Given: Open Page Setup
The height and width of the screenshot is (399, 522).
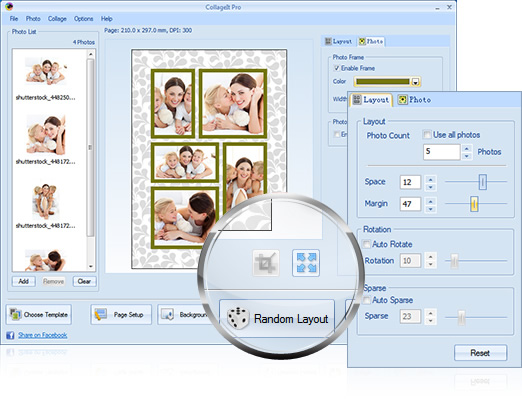Looking at the screenshot, I should pyautogui.click(x=121, y=314).
